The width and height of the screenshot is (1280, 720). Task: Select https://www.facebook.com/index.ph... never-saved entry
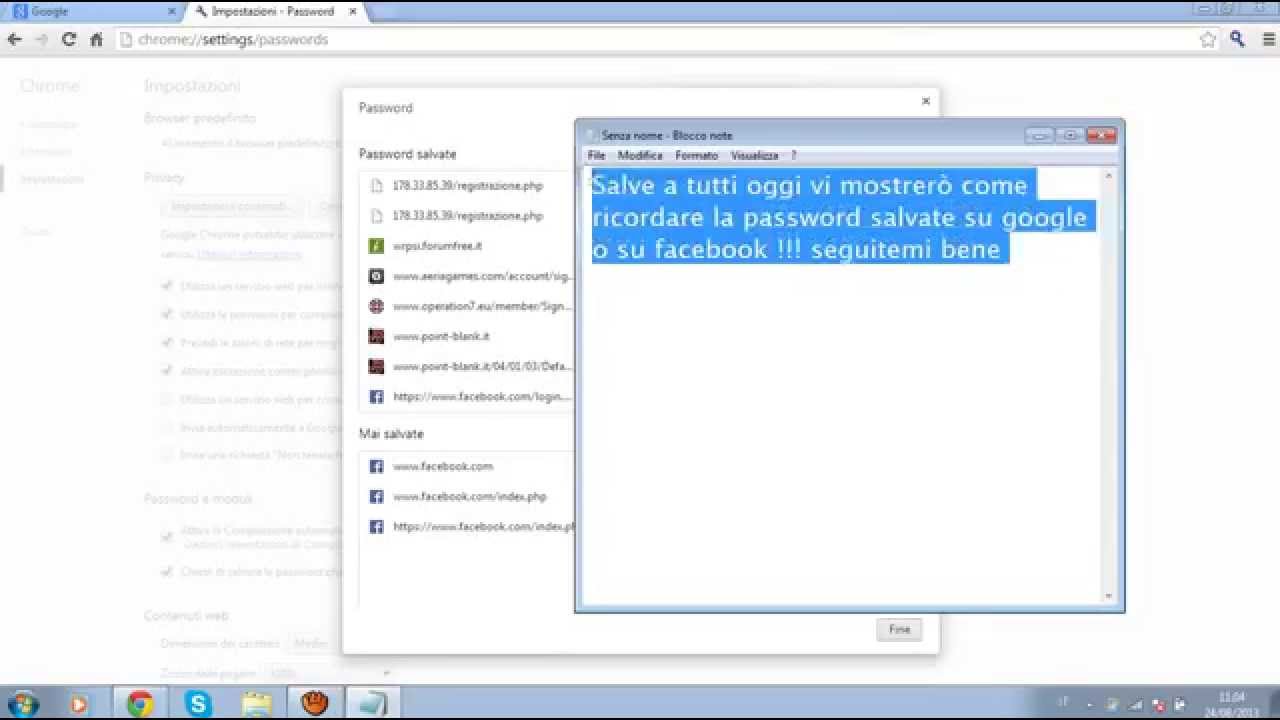467,526
